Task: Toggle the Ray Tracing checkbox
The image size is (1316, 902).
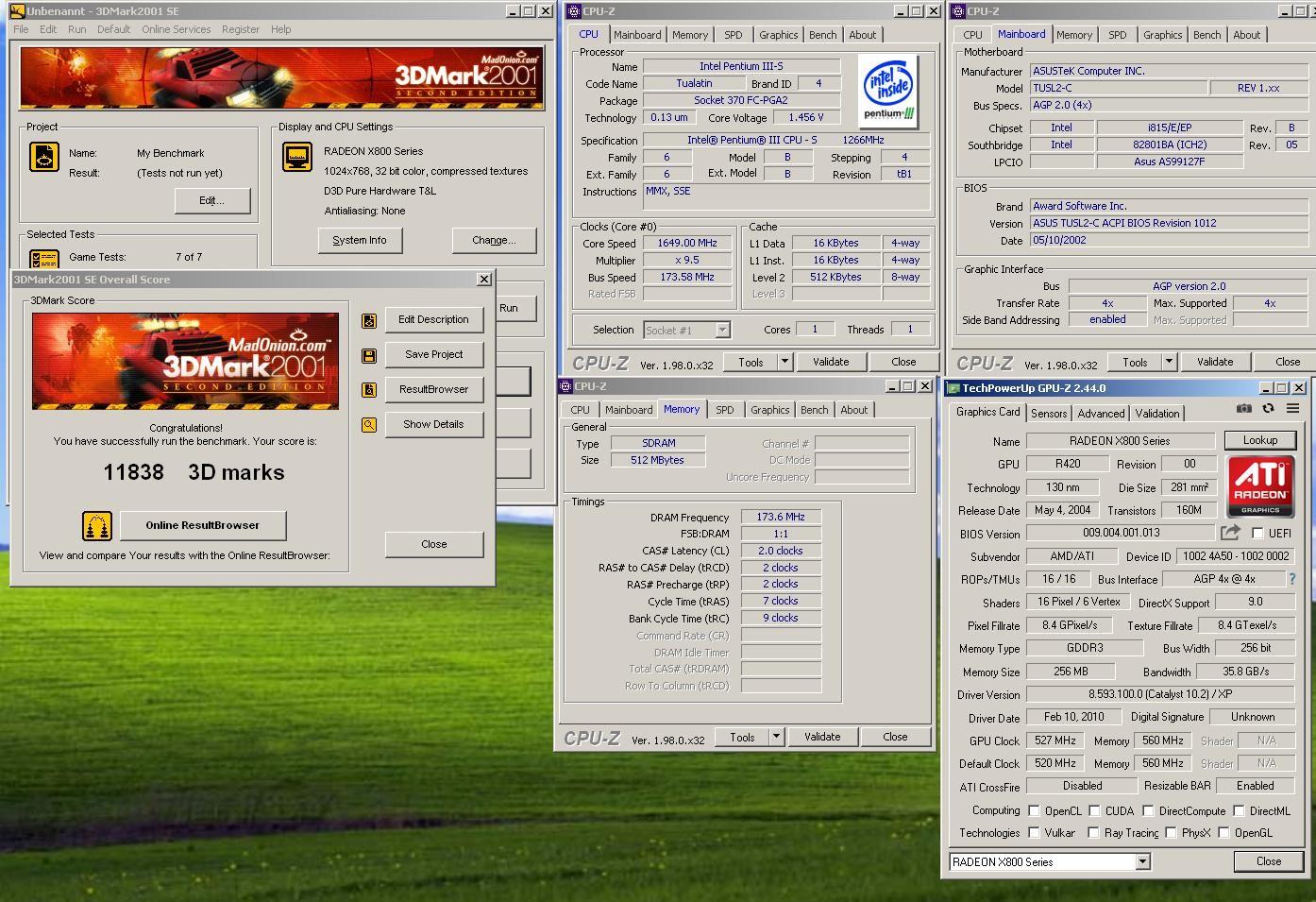Action: 1093,832
